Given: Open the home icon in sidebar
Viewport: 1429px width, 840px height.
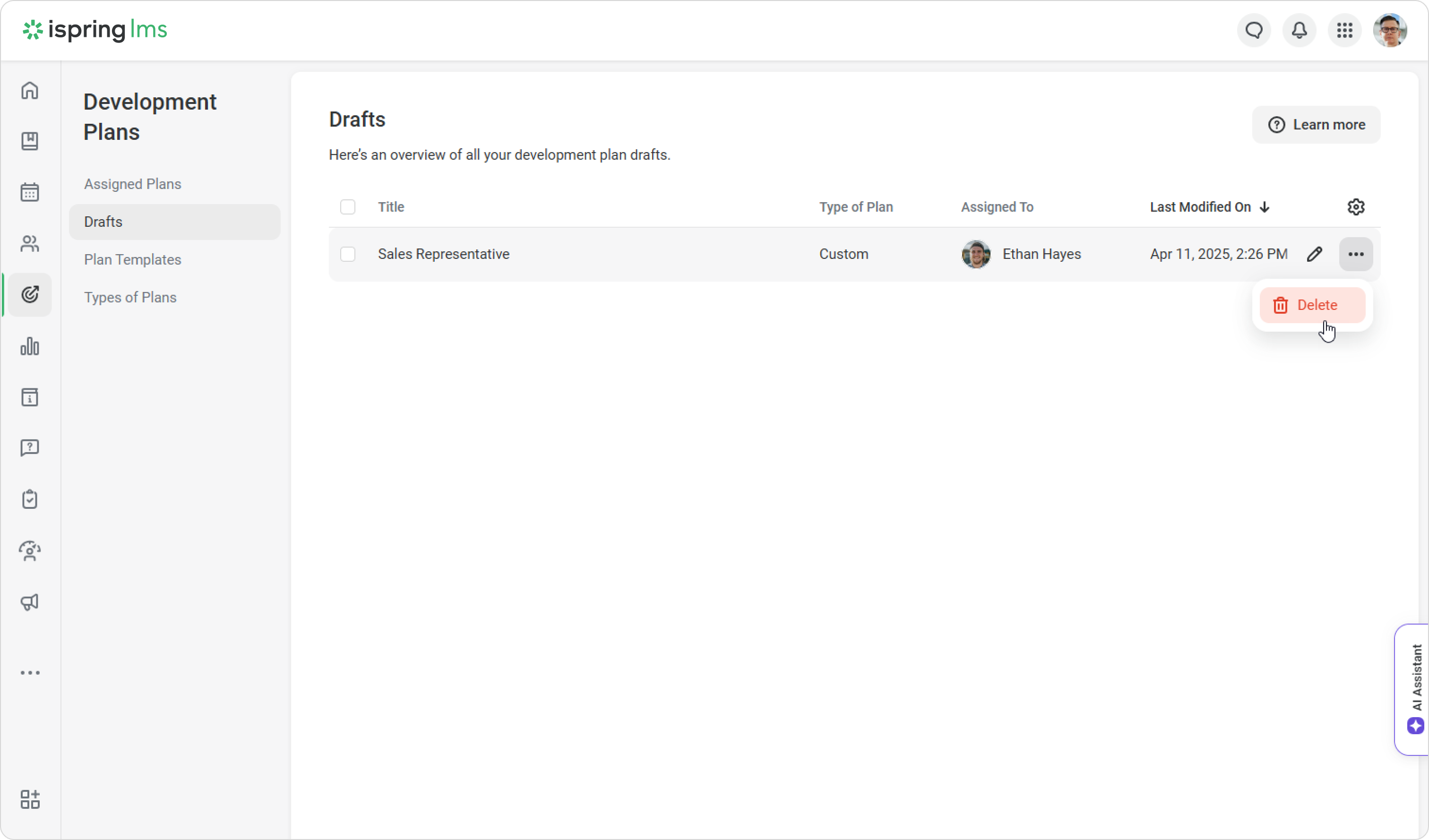Looking at the screenshot, I should pos(29,91).
